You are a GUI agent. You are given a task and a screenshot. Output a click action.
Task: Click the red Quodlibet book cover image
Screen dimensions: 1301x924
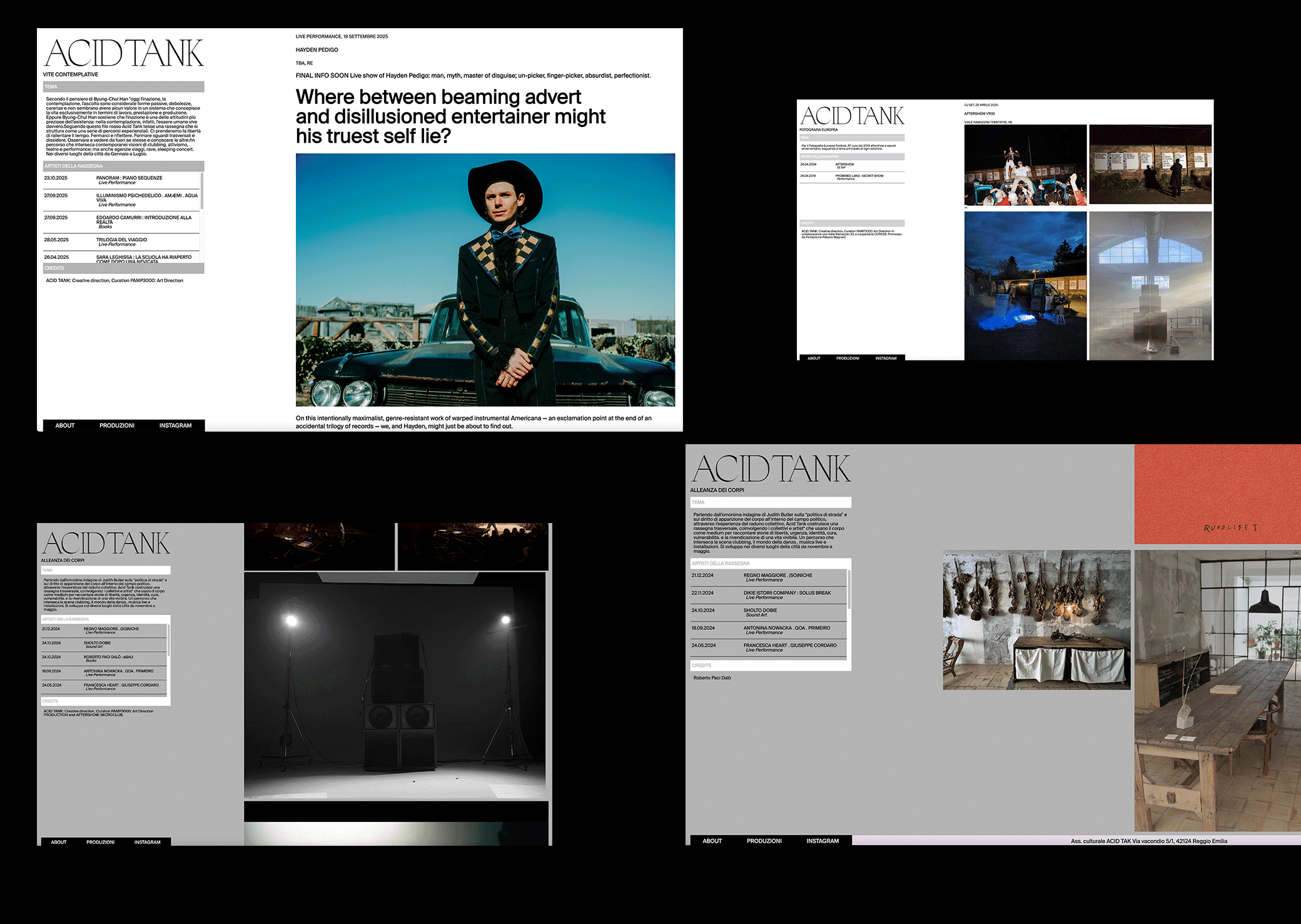pyautogui.click(x=1217, y=494)
